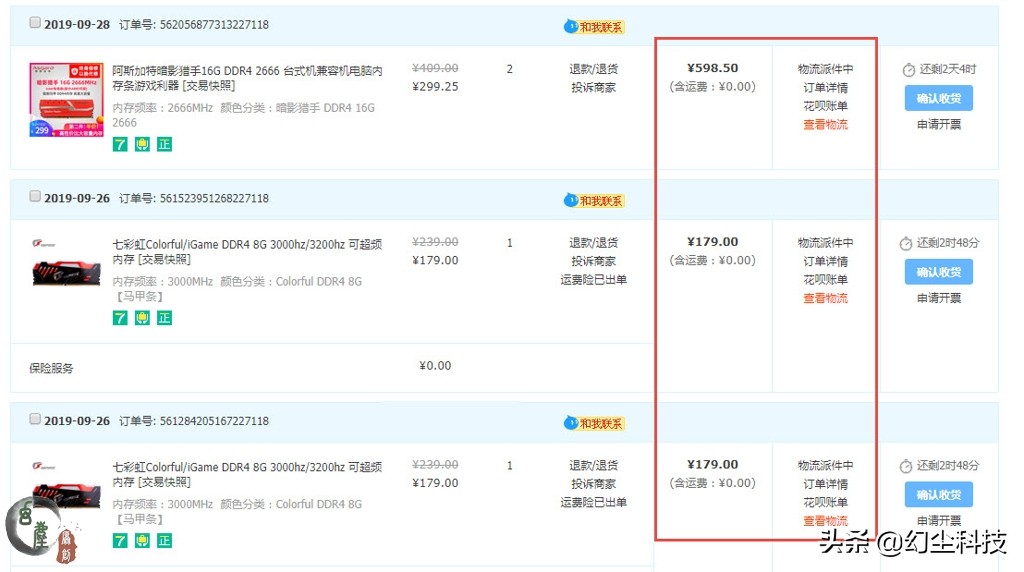Viewport: 1024px width, 572px height.
Task: Click the clock icon beside 还剩2天4时
Action: coord(908,70)
